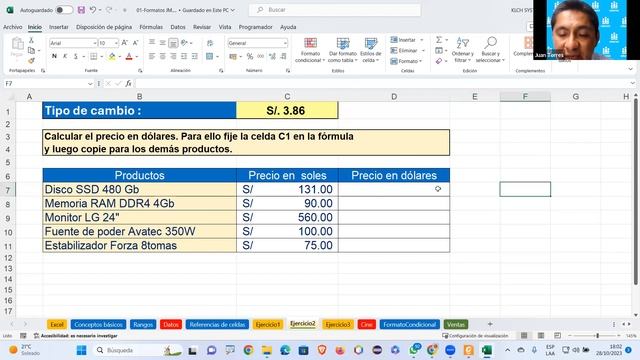Open the font name dropdown (Arial)
This screenshot has height=360, width=640.
point(95,43)
